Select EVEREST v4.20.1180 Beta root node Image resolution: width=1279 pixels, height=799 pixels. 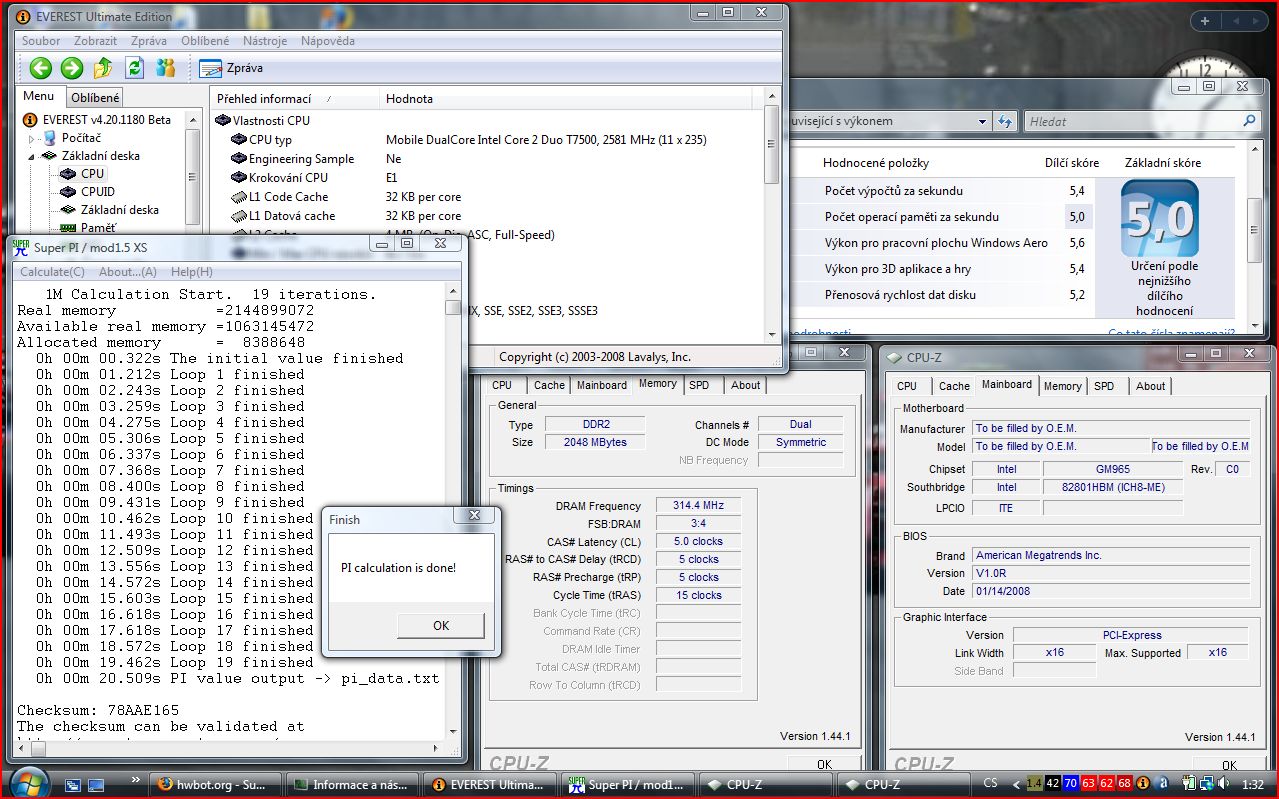(96, 120)
